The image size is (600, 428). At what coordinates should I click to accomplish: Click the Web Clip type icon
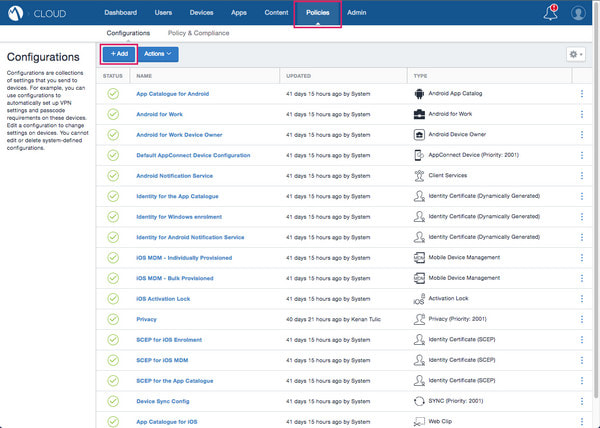click(x=419, y=421)
